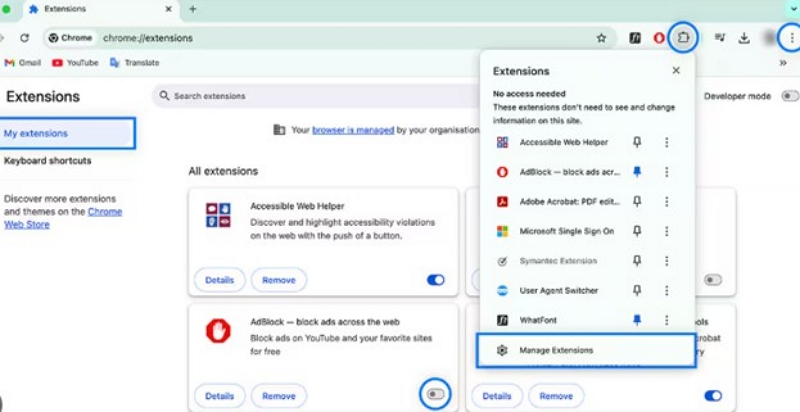Click the Manage Extensions gear icon

(x=502, y=350)
